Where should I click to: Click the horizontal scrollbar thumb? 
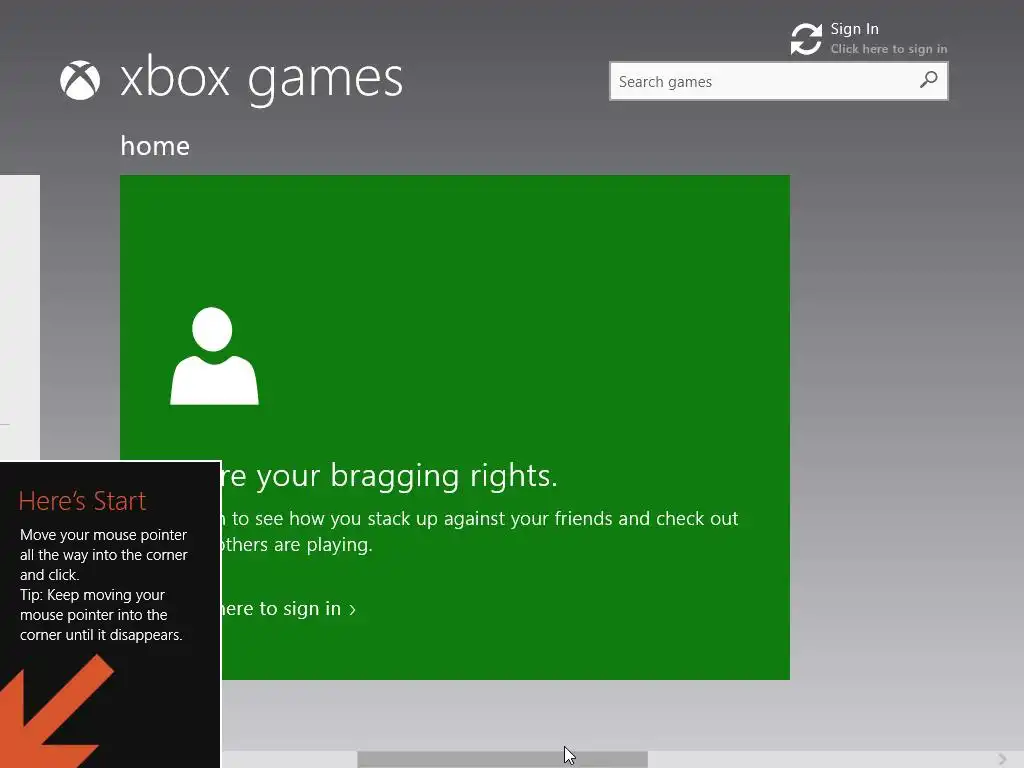(x=502, y=759)
